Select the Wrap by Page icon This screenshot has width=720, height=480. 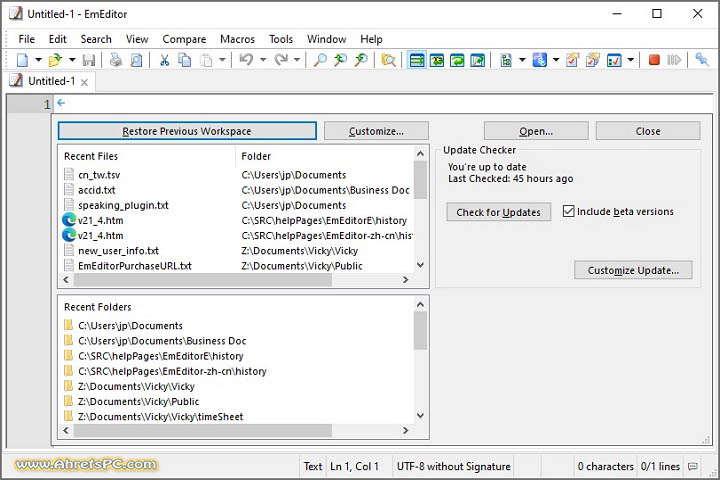click(478, 60)
